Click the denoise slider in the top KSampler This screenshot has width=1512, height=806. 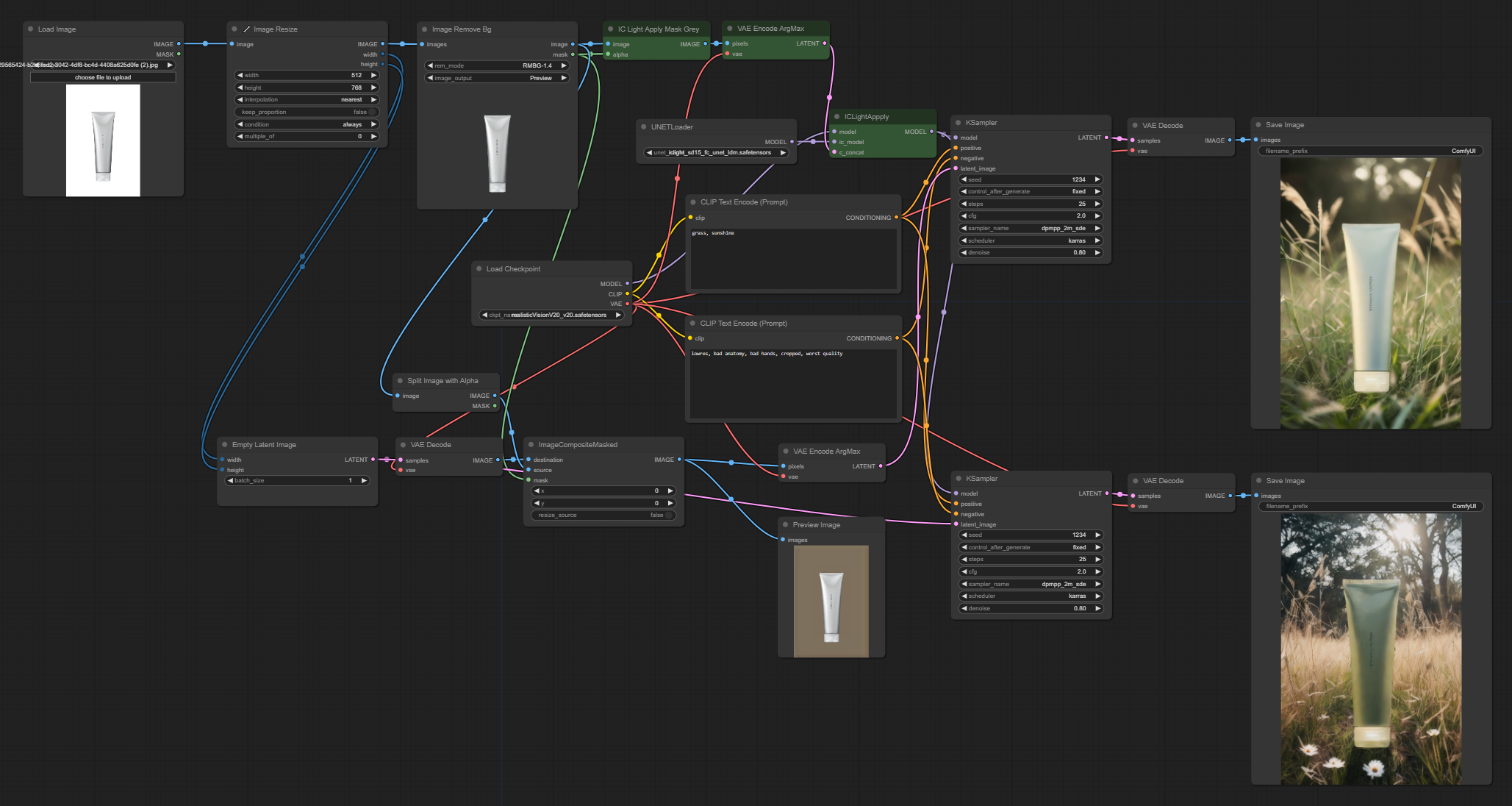tap(1031, 253)
